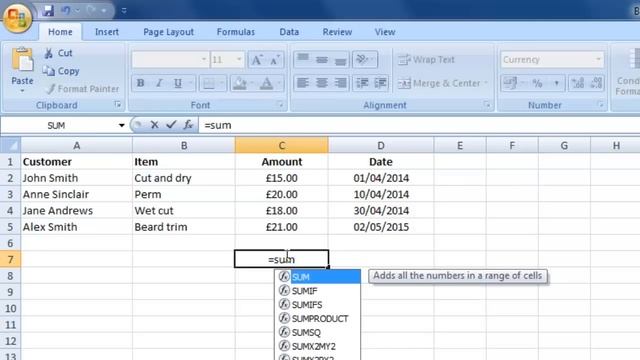Open the Currency number format dropdown
Screen dimensions: 640x360
coord(598,60)
